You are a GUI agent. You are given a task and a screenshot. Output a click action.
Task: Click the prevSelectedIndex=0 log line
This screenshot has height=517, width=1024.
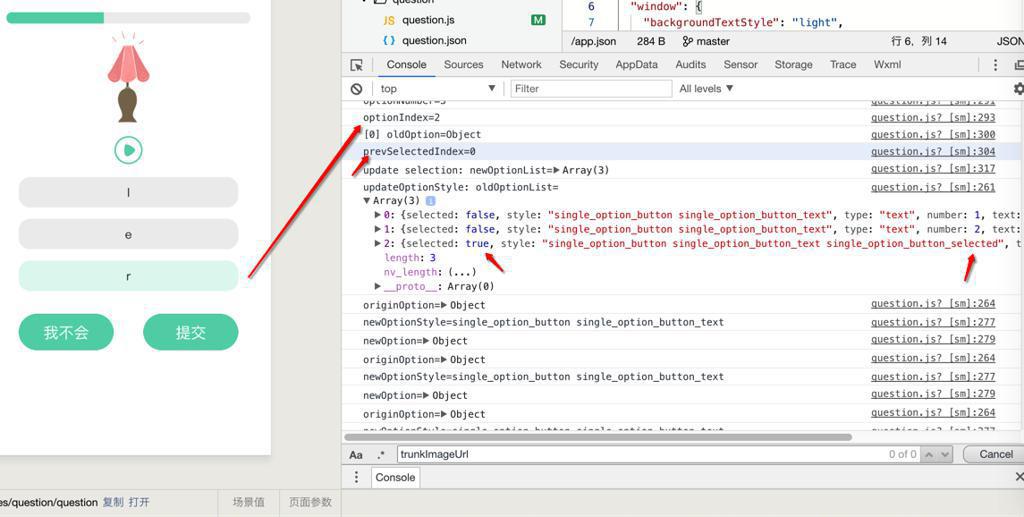click(419, 151)
